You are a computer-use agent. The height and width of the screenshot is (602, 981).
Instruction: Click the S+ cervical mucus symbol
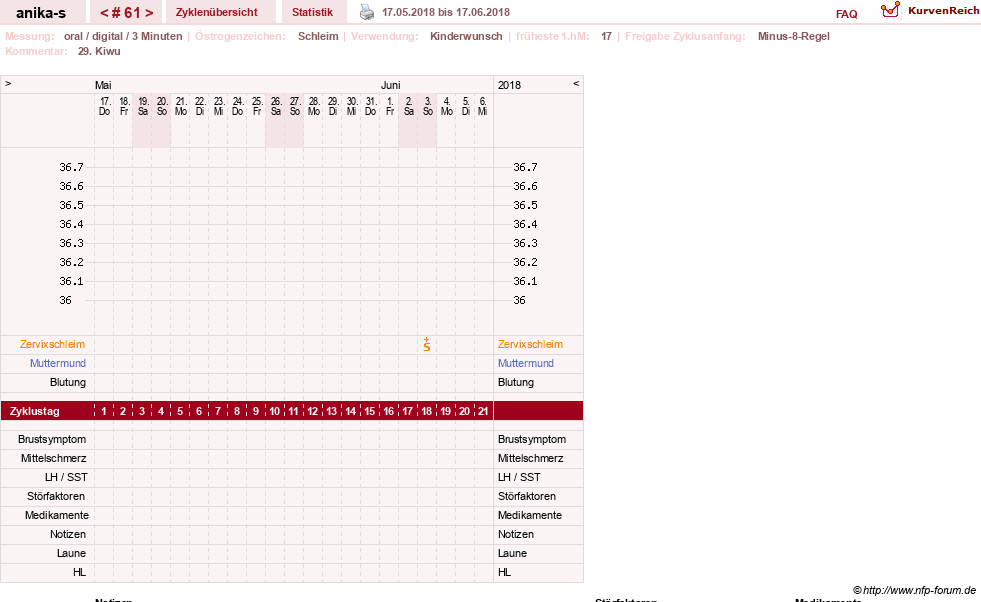[x=427, y=344]
